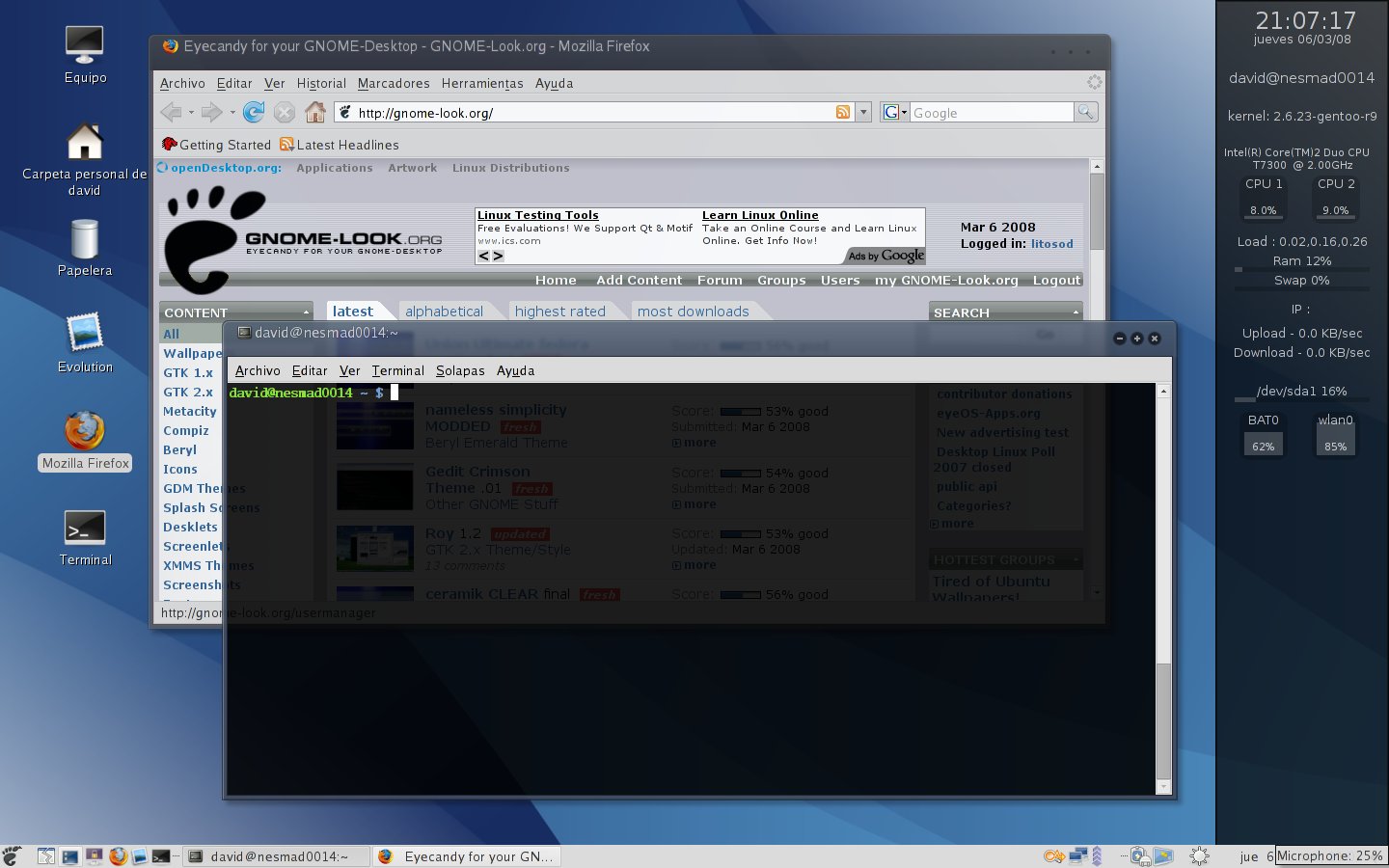The height and width of the screenshot is (868, 1389).
Task: Click Firefox page vertical scrollbar
Action: tap(1097, 212)
